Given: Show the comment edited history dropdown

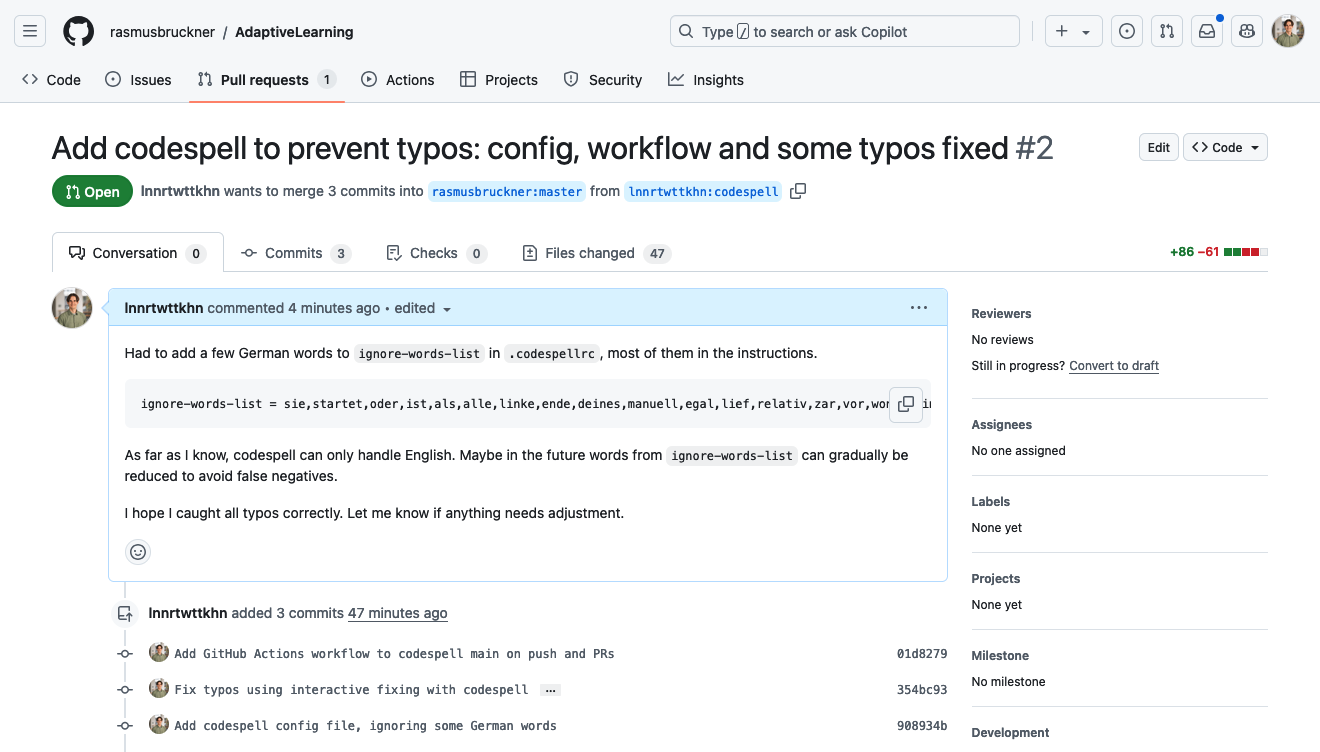Looking at the screenshot, I should click(x=423, y=309).
